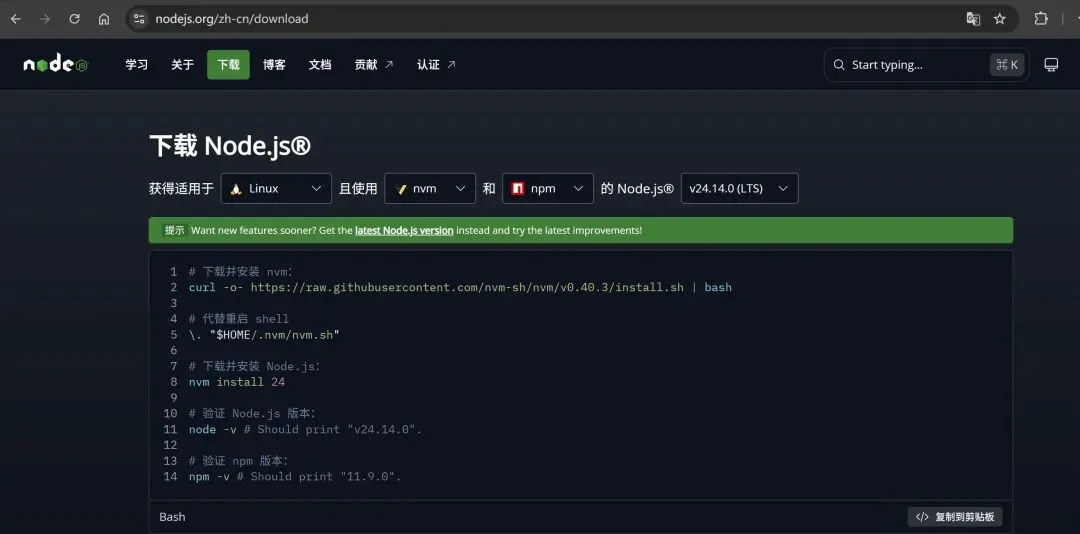
Task: Select the 下载 navigation tab
Action: [x=228, y=65]
